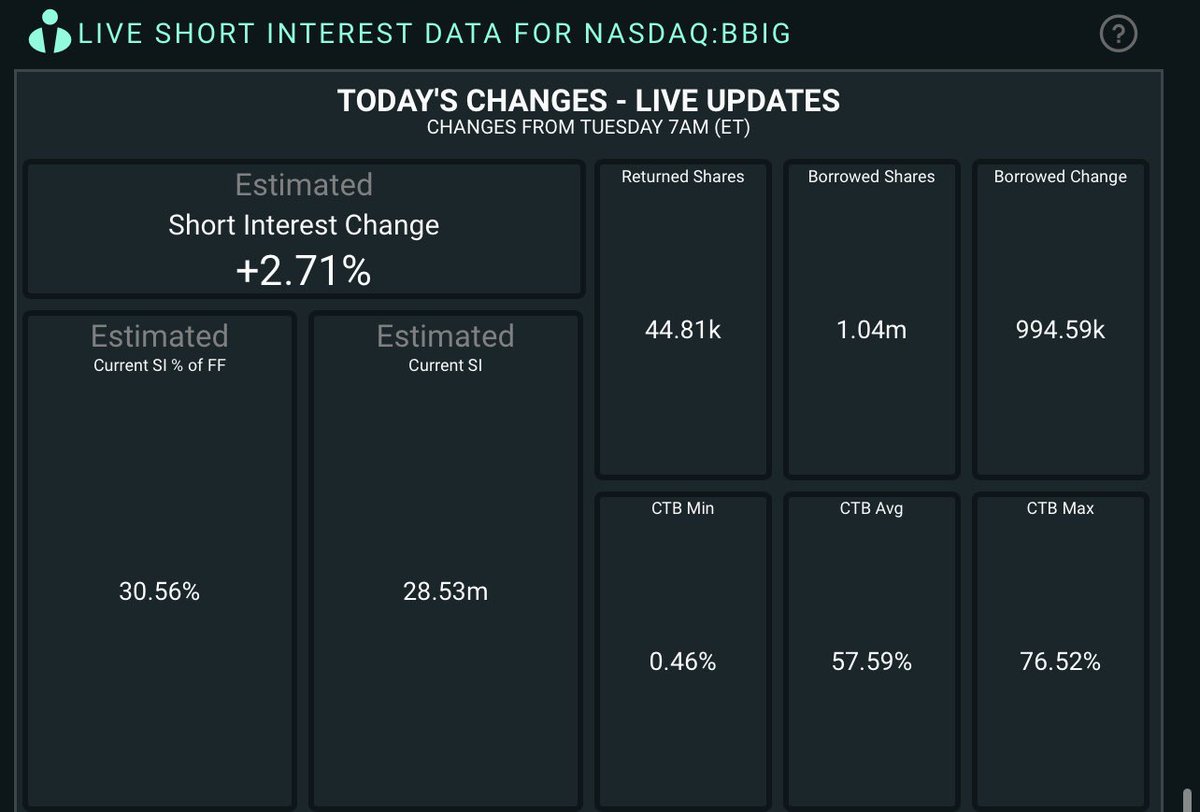Click the Today's Changes - Live Updates heading
This screenshot has width=1200, height=812.
tap(588, 101)
